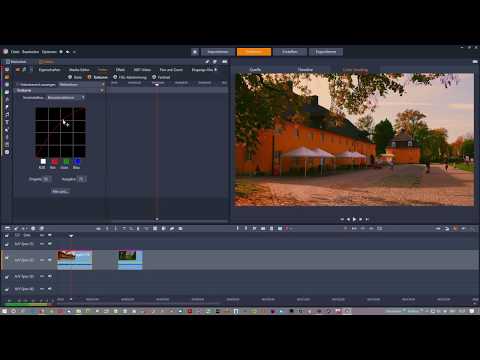Image resolution: width=480 pixels, height=360 pixels.
Task: Click the Exportieren button in the top bar
Action: point(326,52)
